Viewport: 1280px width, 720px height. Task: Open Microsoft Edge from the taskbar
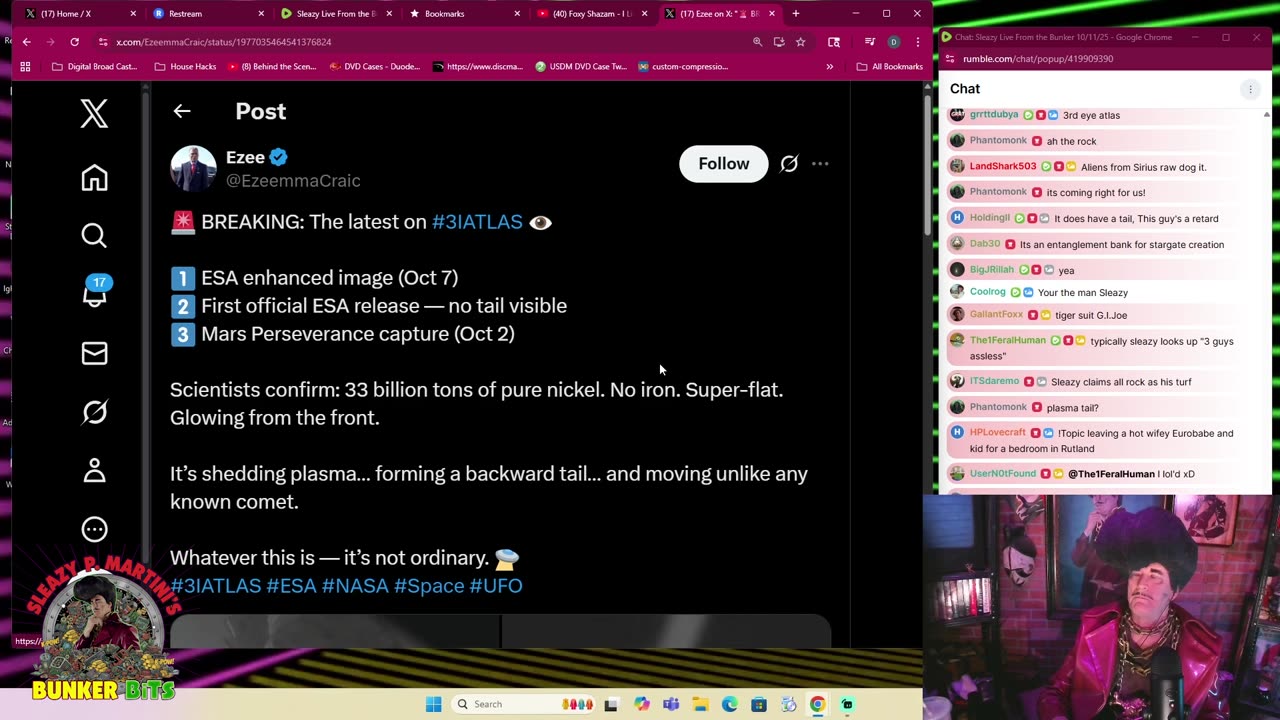pos(730,704)
